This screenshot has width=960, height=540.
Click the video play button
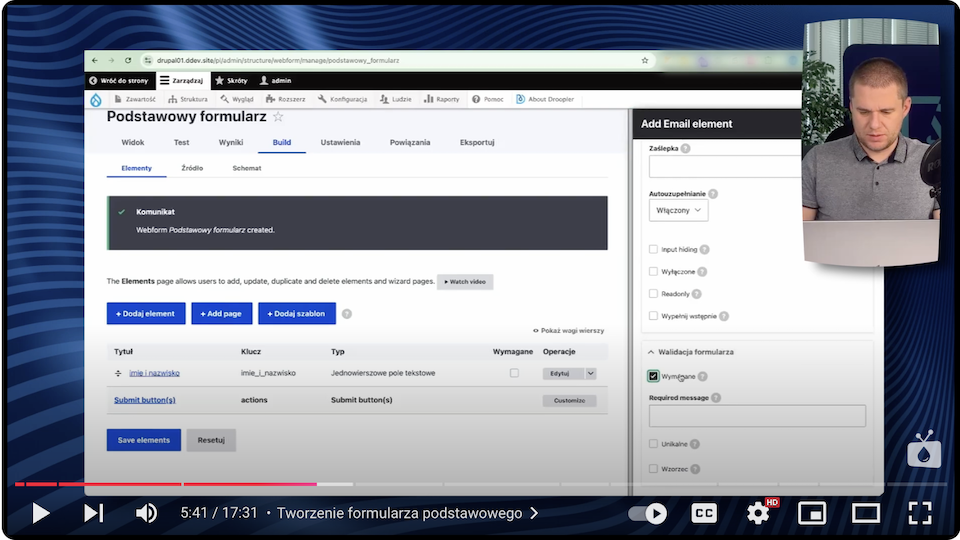click(41, 513)
